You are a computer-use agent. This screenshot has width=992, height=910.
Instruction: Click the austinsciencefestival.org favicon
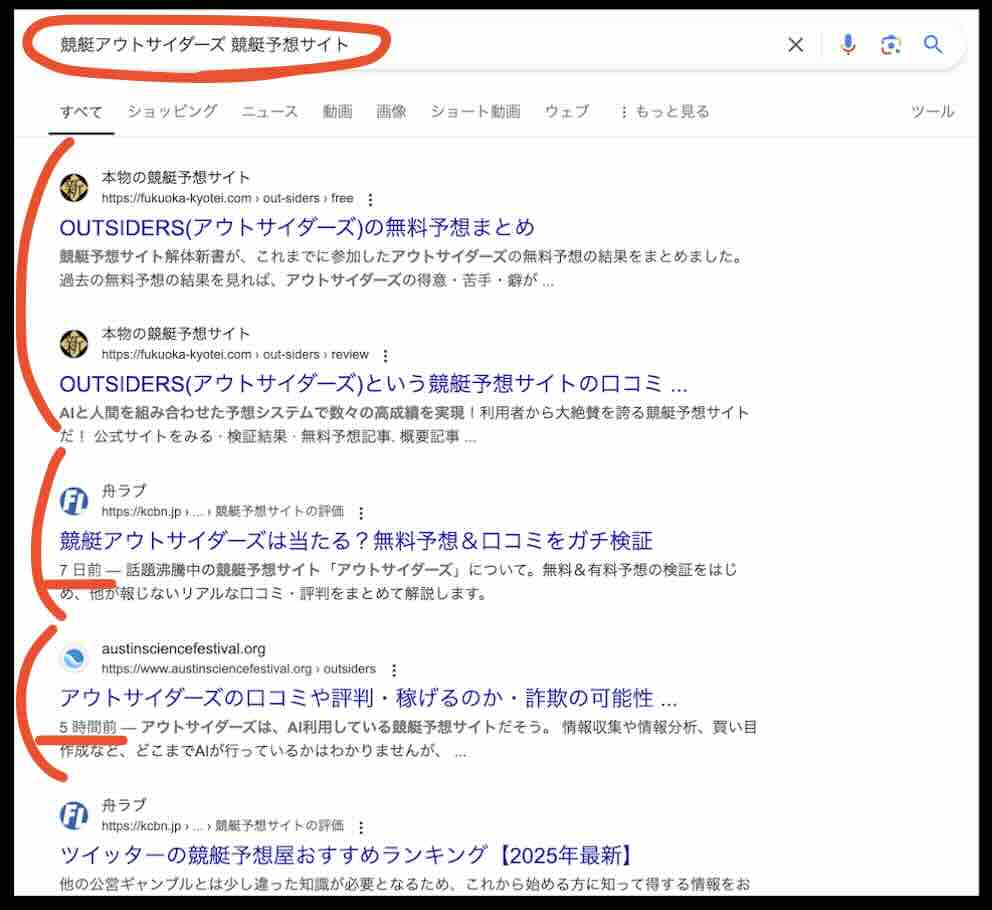pos(74,658)
